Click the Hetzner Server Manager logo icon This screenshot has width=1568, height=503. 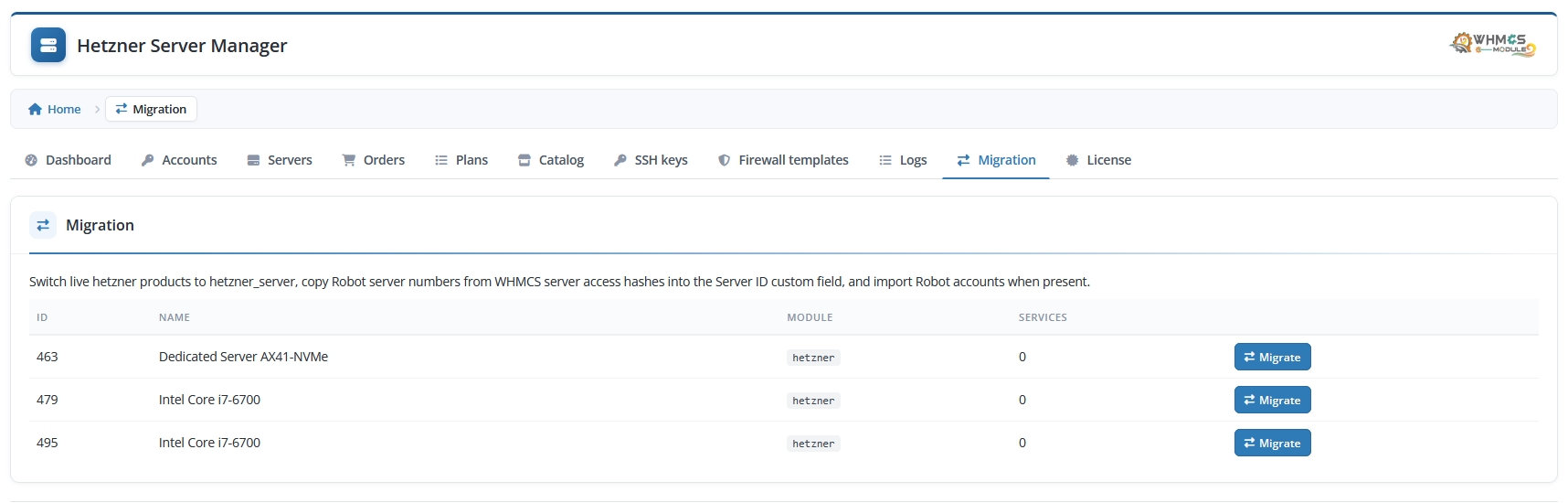[x=48, y=45]
